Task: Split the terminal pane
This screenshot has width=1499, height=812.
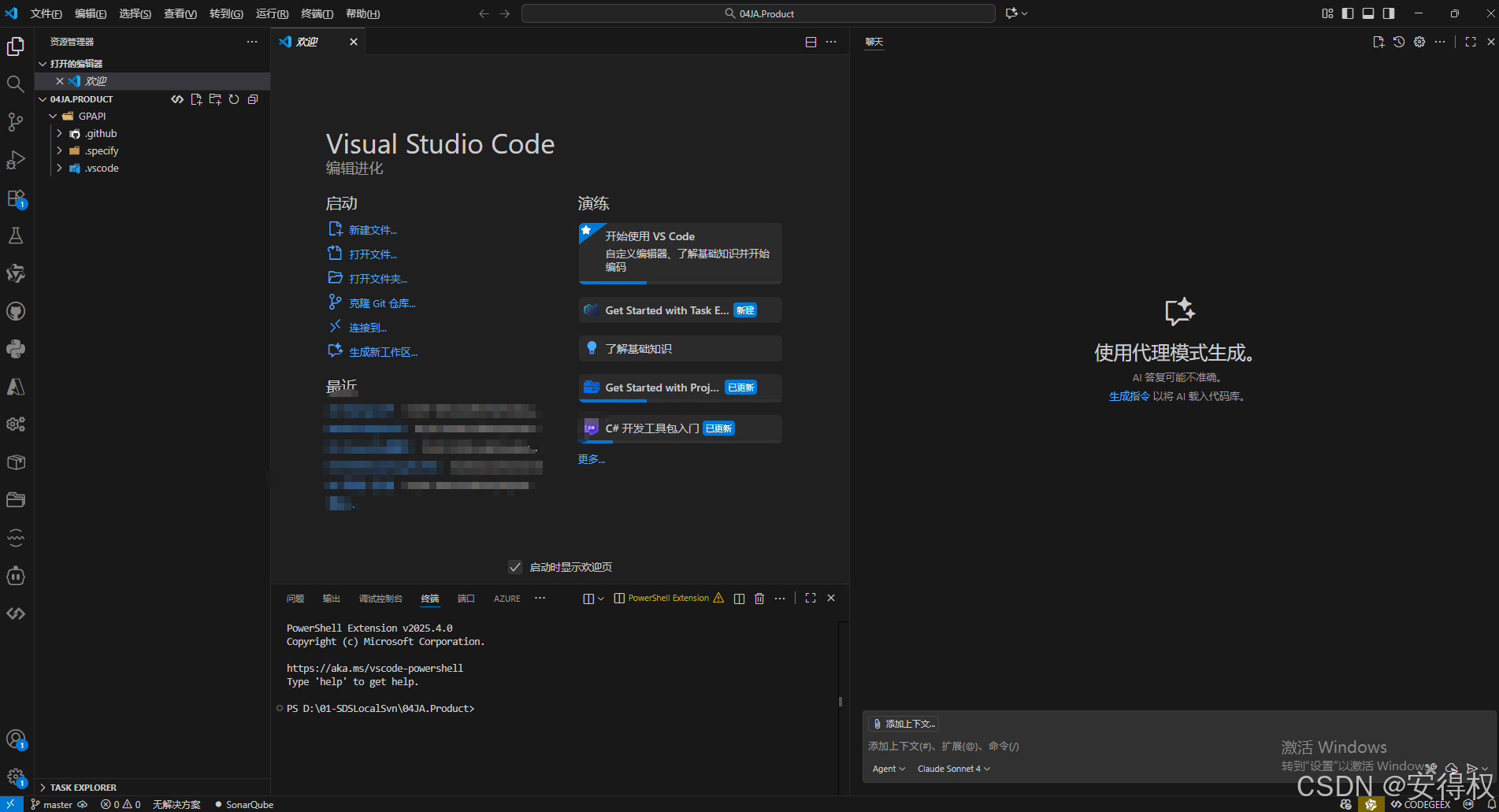Action: pos(739,599)
